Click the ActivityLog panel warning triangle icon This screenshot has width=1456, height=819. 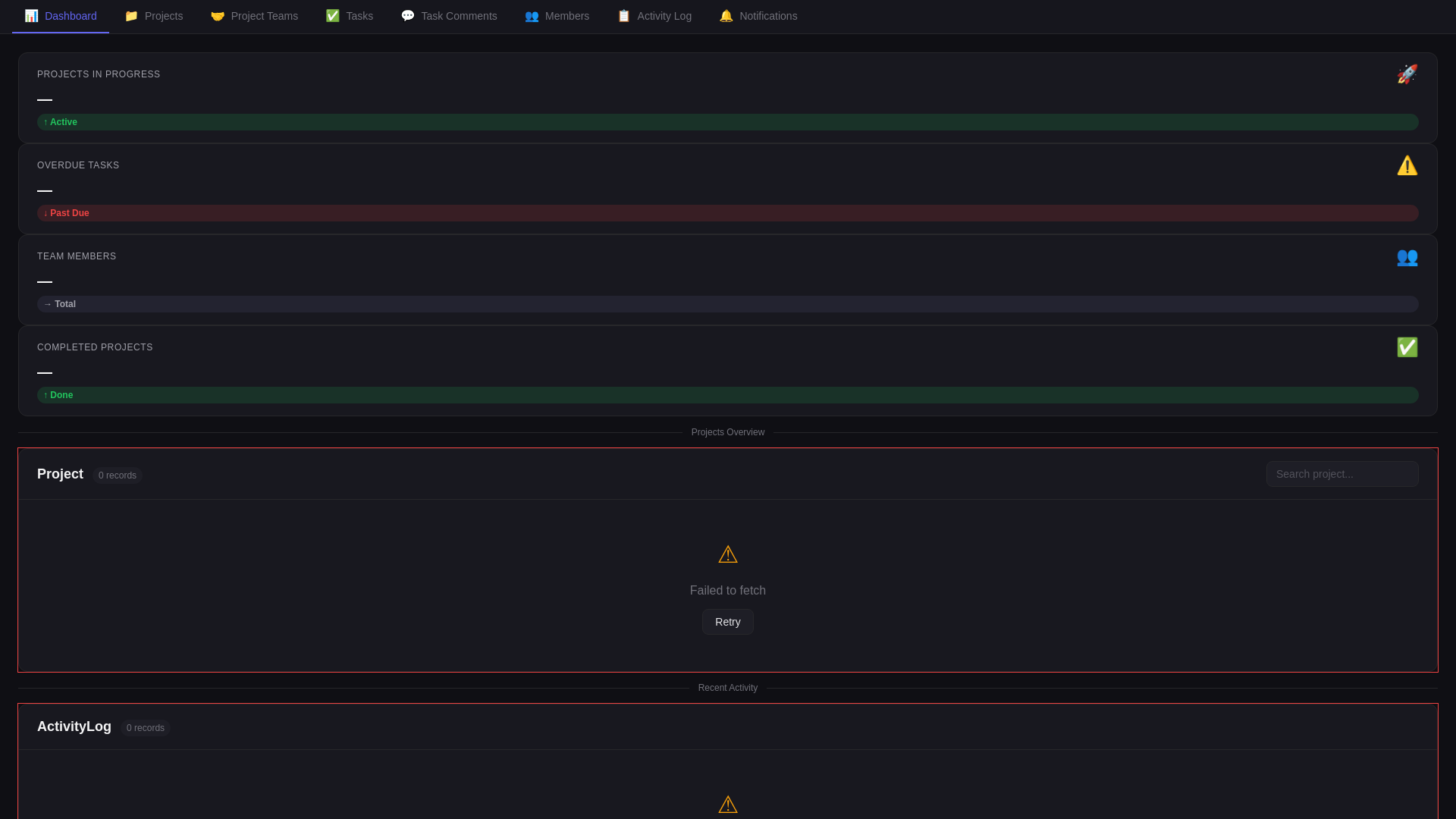[727, 805]
